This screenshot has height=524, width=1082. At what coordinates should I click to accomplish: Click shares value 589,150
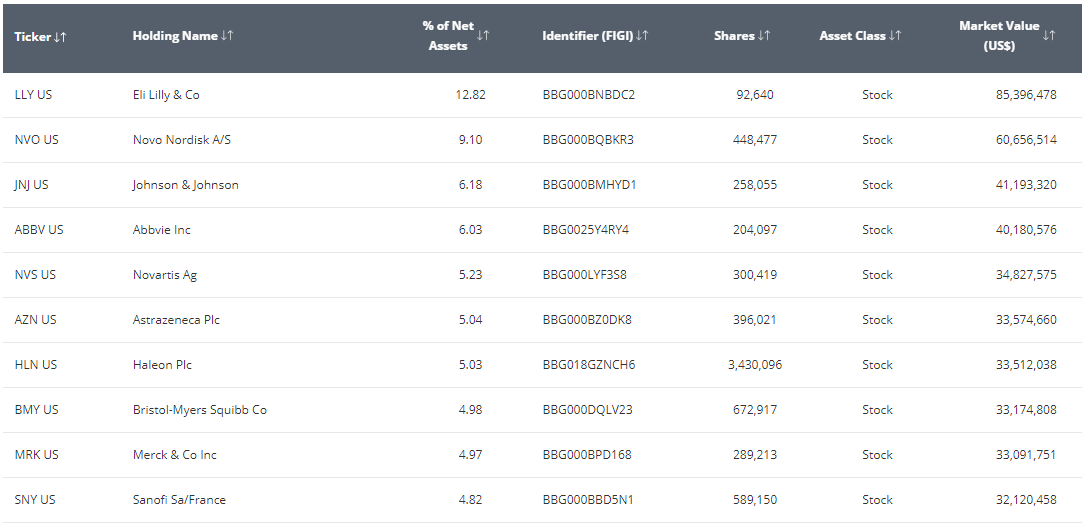755,499
